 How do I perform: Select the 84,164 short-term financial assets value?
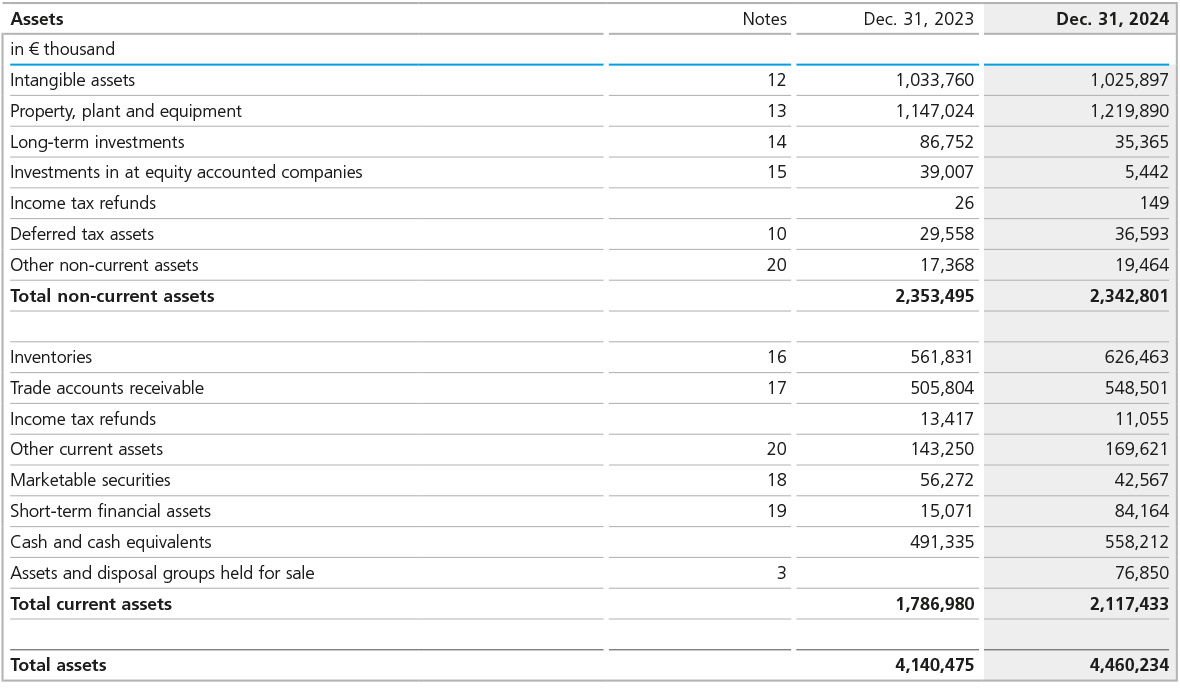(x=1141, y=511)
